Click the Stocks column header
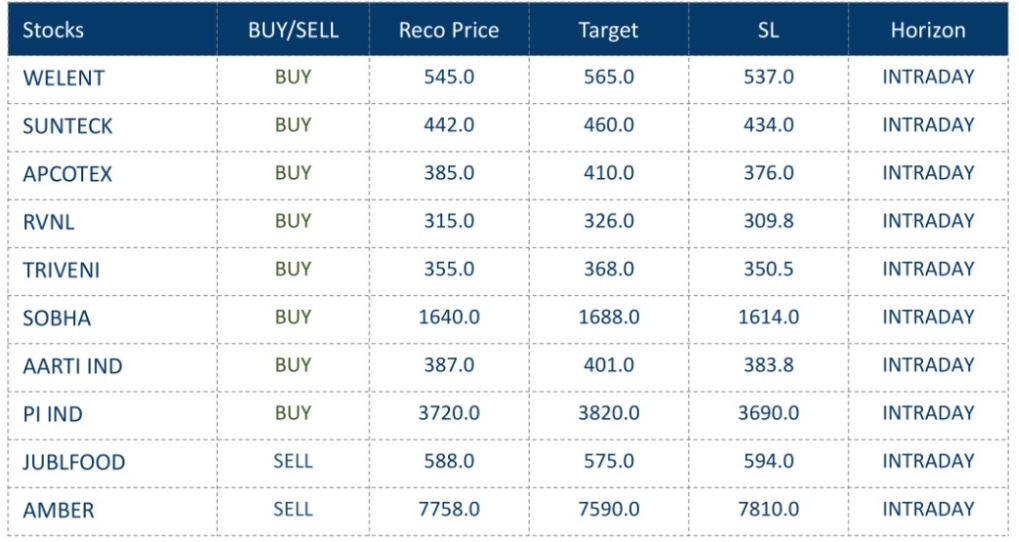1019x542 pixels. coord(55,30)
